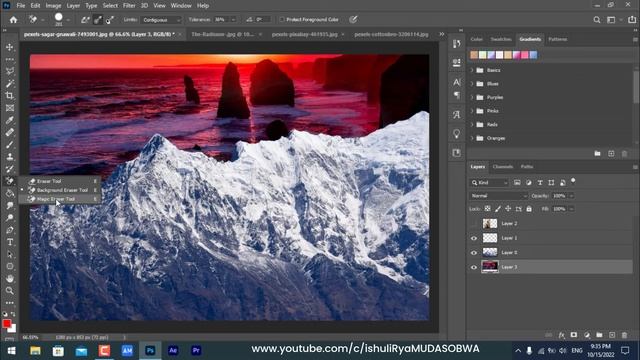This screenshot has height=360, width=640.
Task: Switch to the Swatches tab
Action: click(501, 39)
